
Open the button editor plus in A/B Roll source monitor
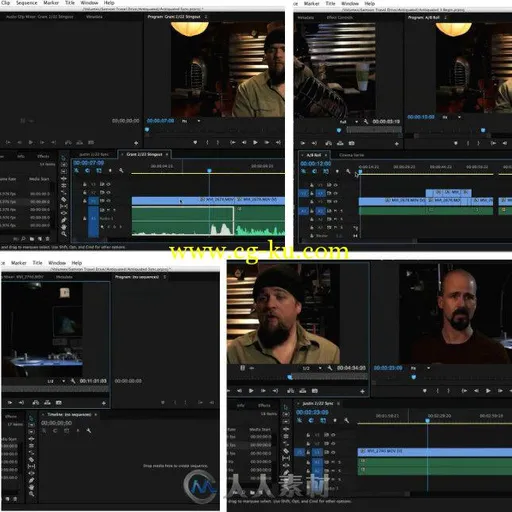pyautogui.click(x=397, y=144)
